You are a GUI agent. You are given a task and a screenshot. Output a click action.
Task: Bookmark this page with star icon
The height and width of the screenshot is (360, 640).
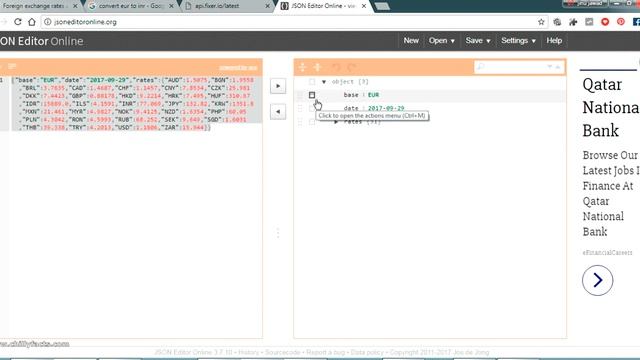point(541,22)
